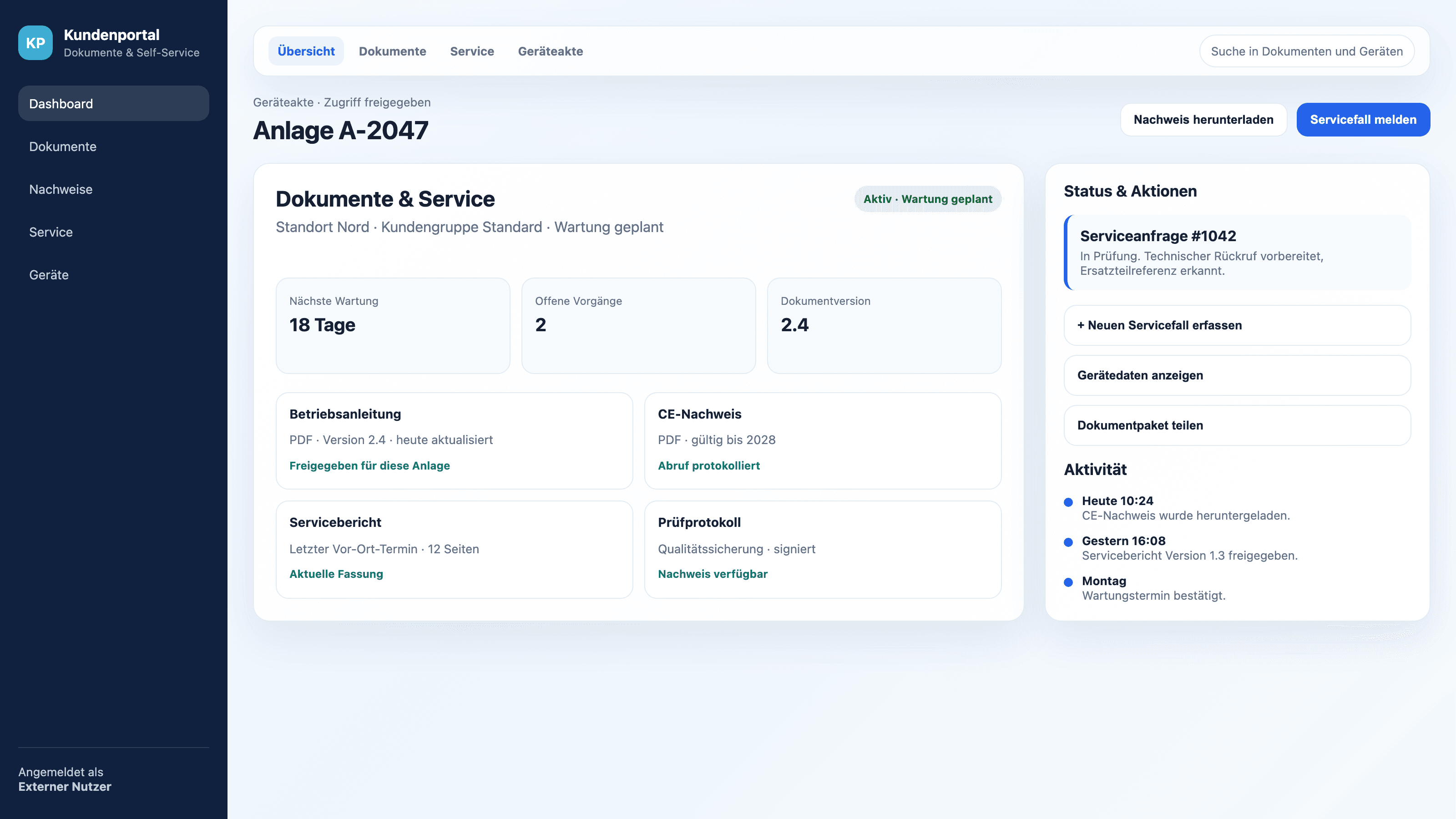Switch to the Übersicht tab
This screenshot has height=819, width=1456.
[x=306, y=51]
